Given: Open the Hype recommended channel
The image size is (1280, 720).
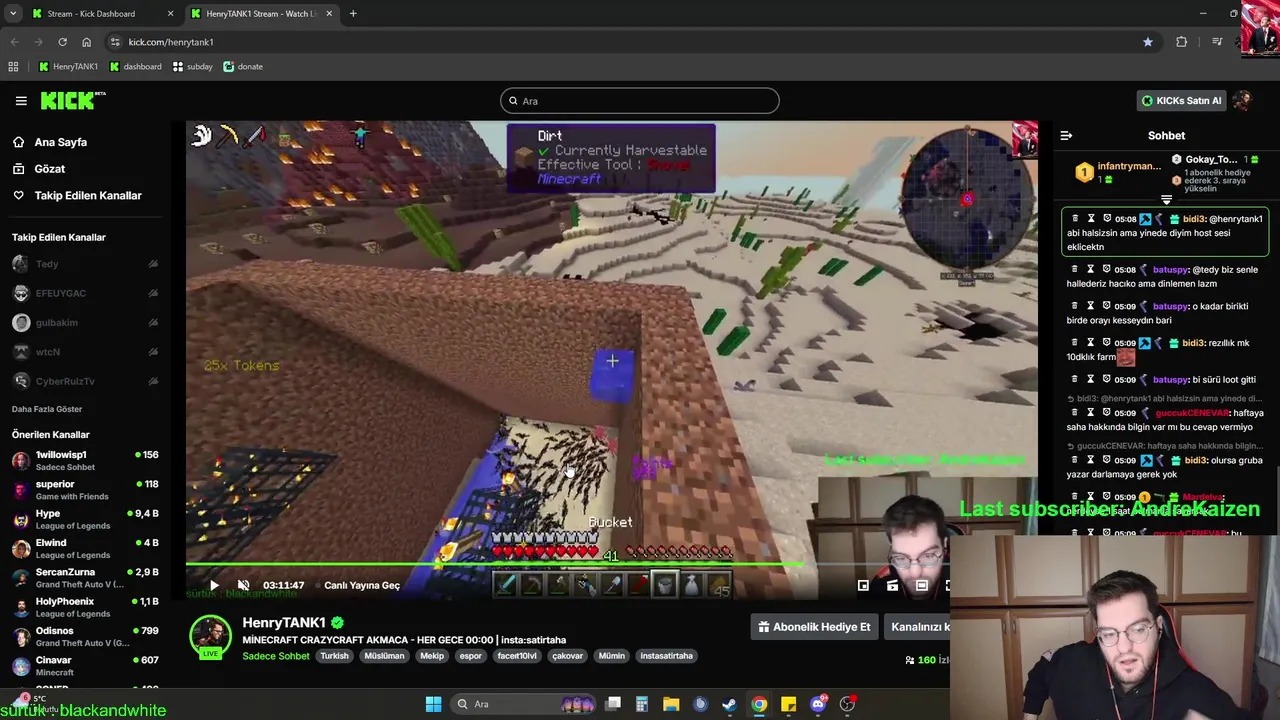Looking at the screenshot, I should click(85, 519).
